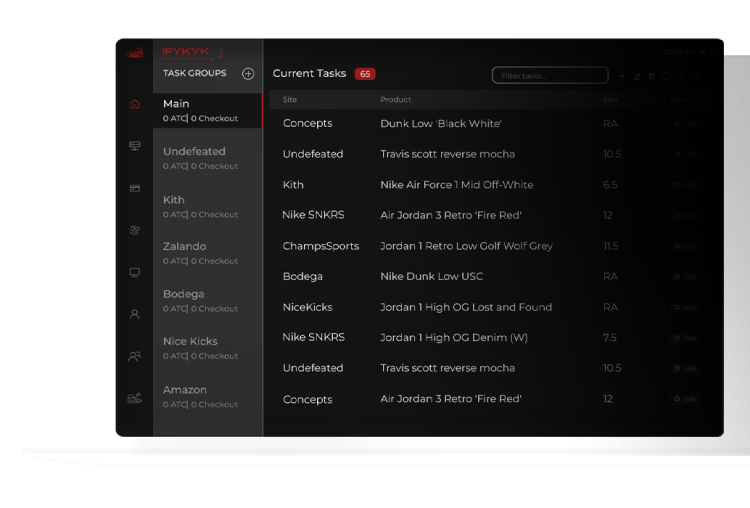The image size is (750, 508).
Task: Click the plus icon beside Filter tasks
Action: (x=622, y=76)
